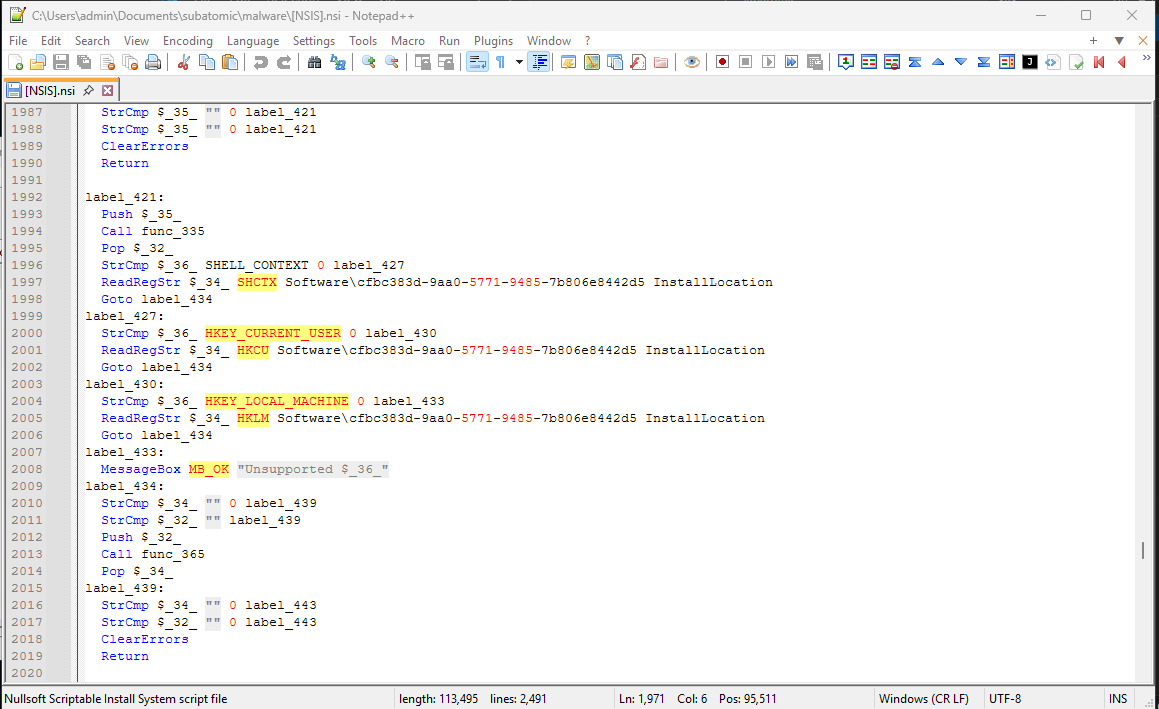
Task: Open the Language menu
Action: coord(253,41)
